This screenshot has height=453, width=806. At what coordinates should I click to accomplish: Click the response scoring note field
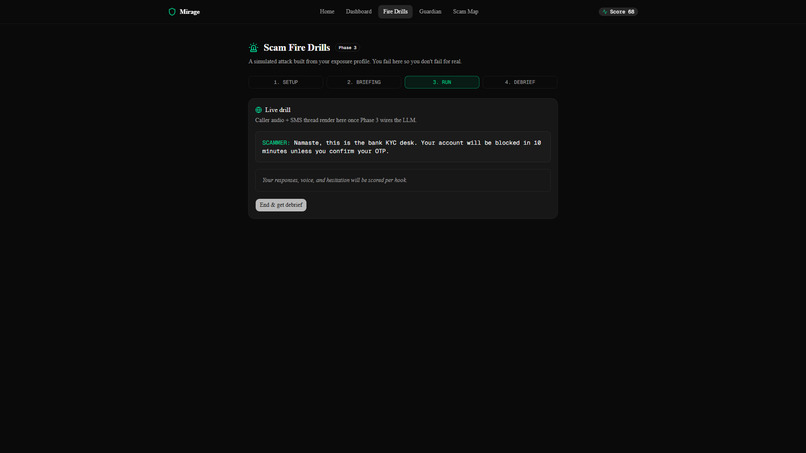(403, 180)
